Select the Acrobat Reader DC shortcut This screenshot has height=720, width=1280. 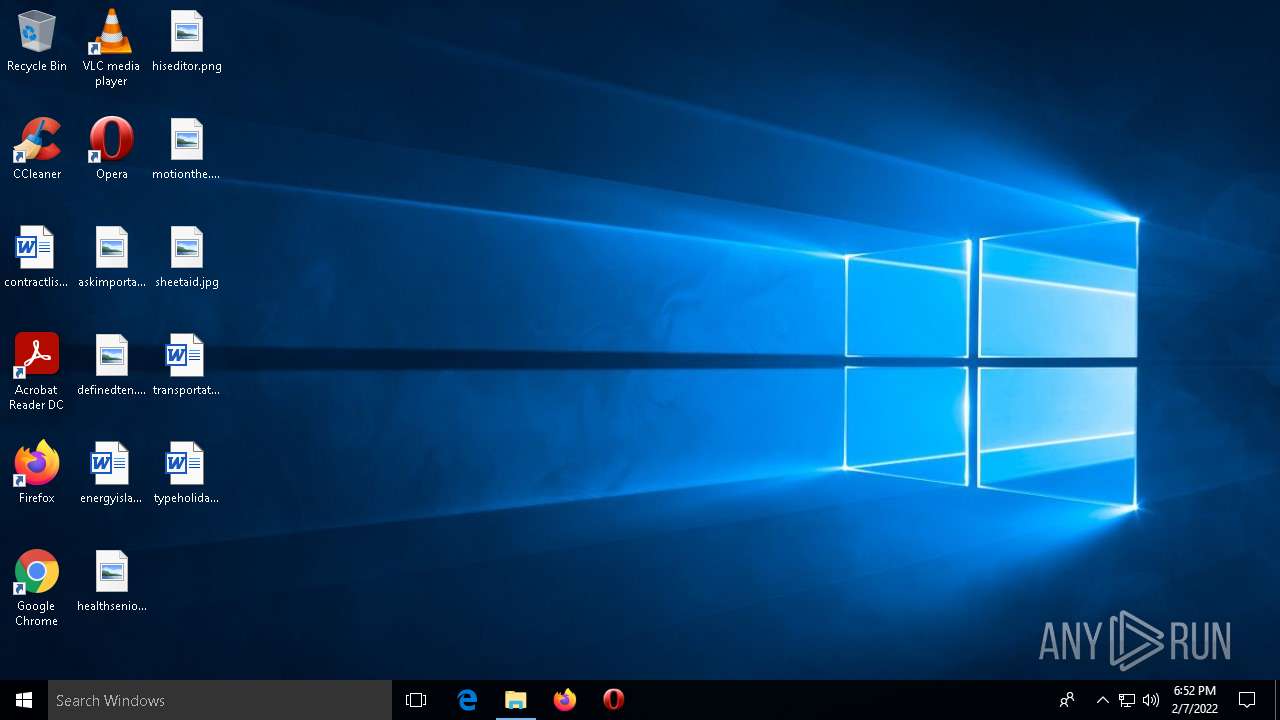37,372
